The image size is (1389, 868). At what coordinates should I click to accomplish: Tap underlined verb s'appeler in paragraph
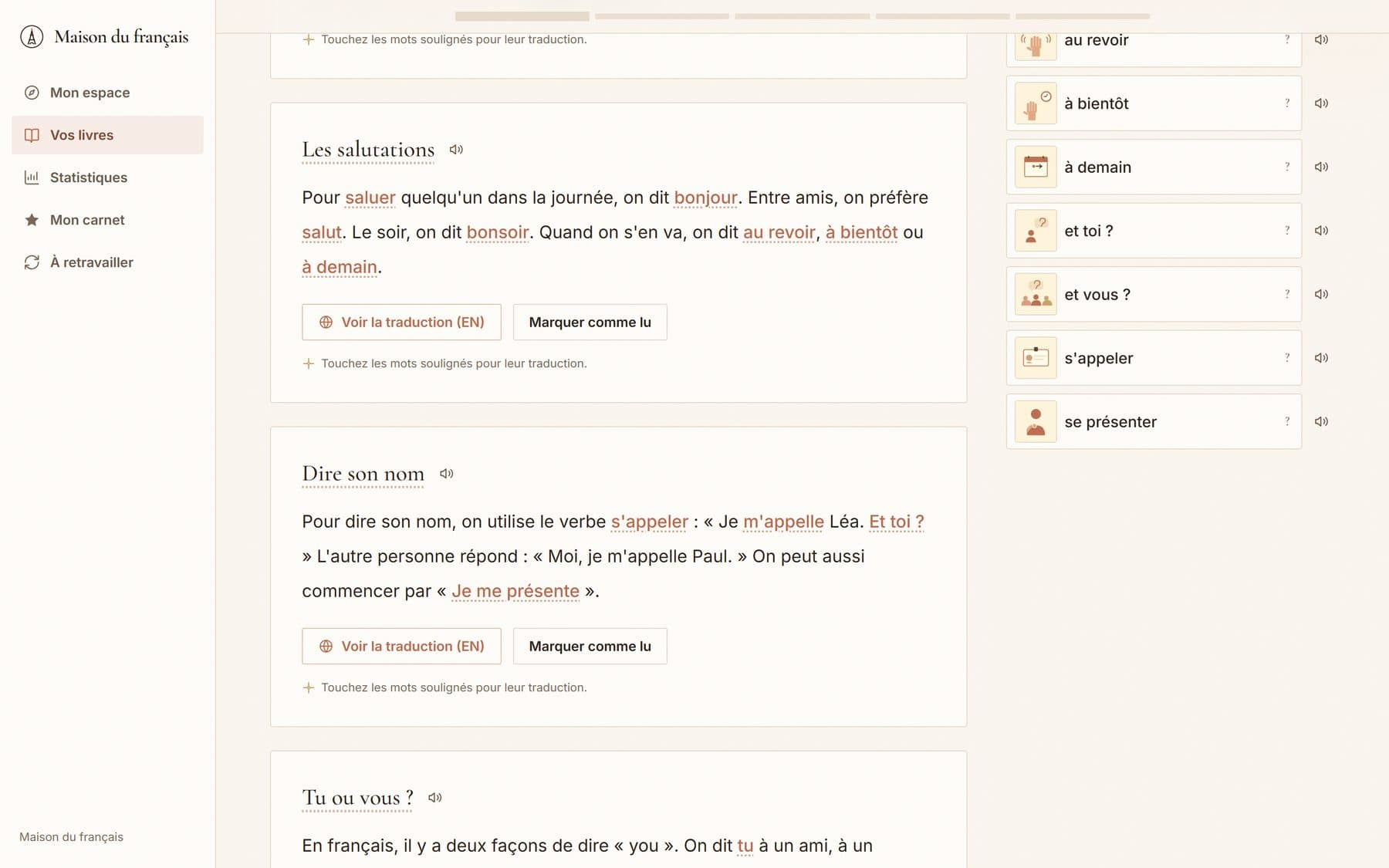[649, 522]
